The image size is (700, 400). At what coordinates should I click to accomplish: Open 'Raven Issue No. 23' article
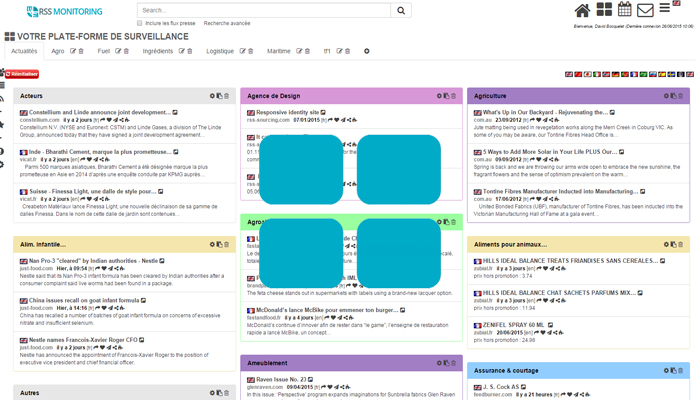[x=281, y=379]
